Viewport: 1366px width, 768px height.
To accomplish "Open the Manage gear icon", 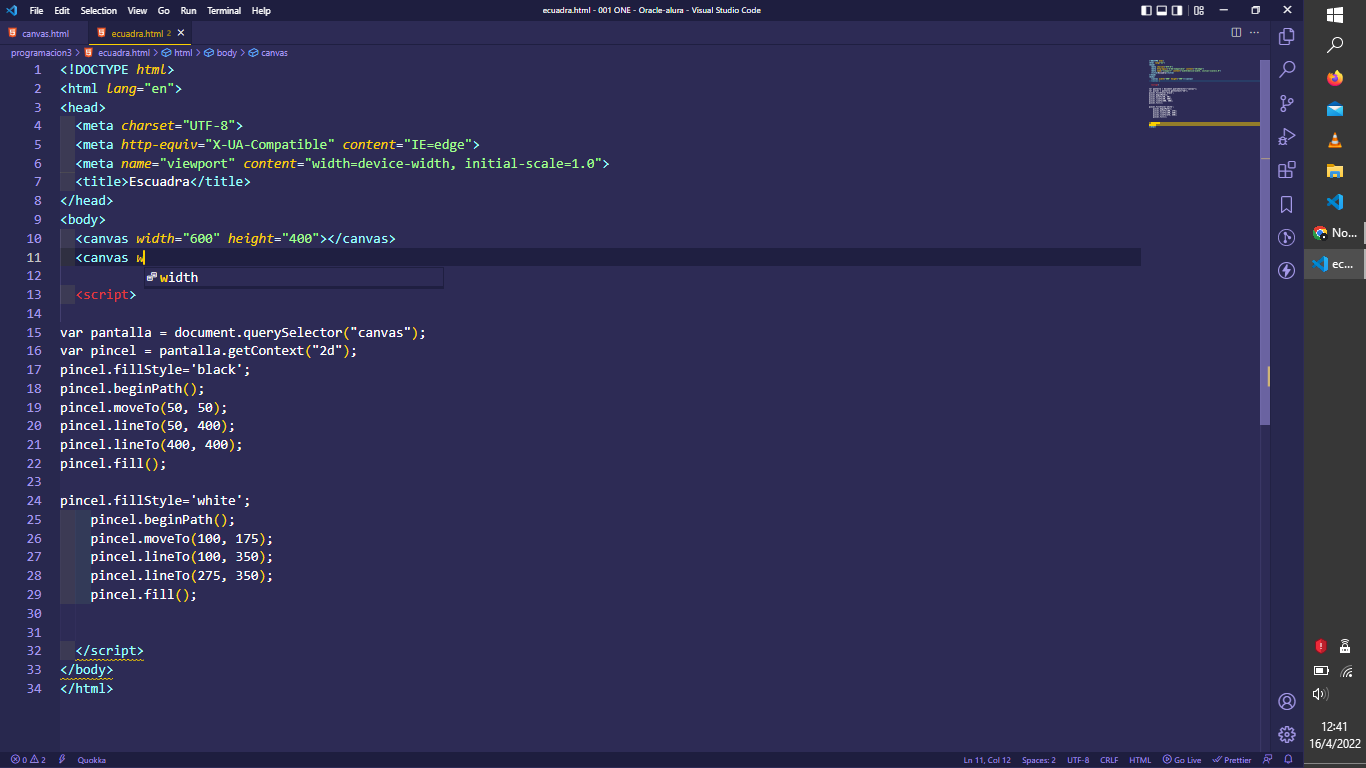I will [1287, 734].
